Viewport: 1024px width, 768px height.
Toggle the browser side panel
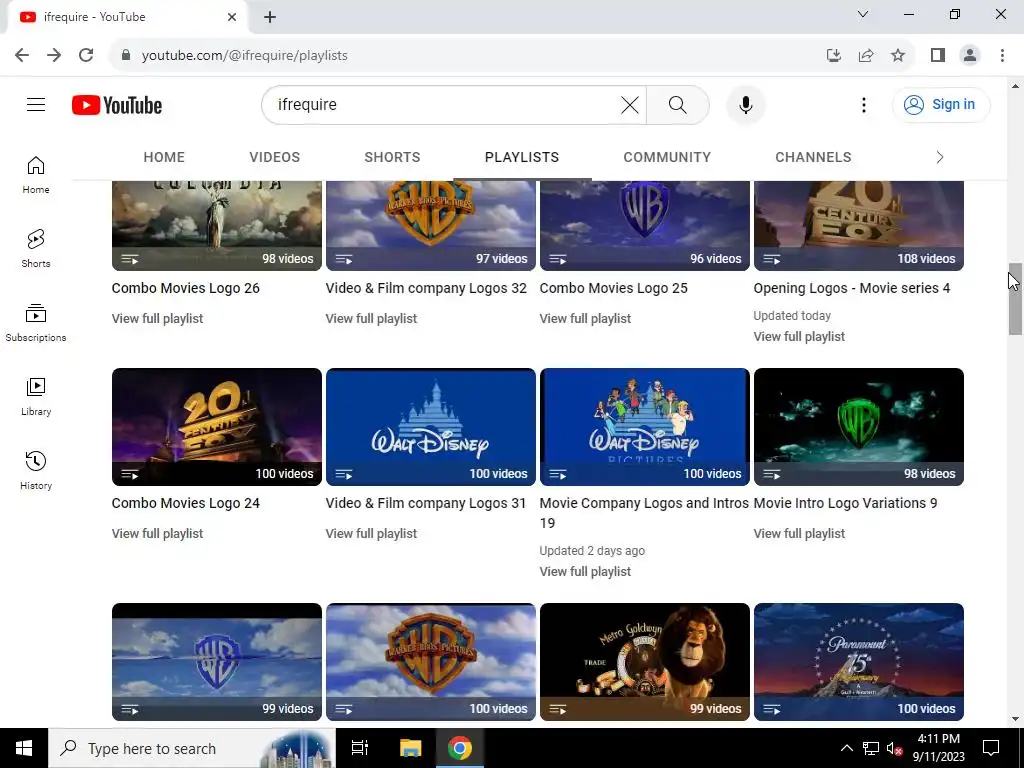click(938, 55)
